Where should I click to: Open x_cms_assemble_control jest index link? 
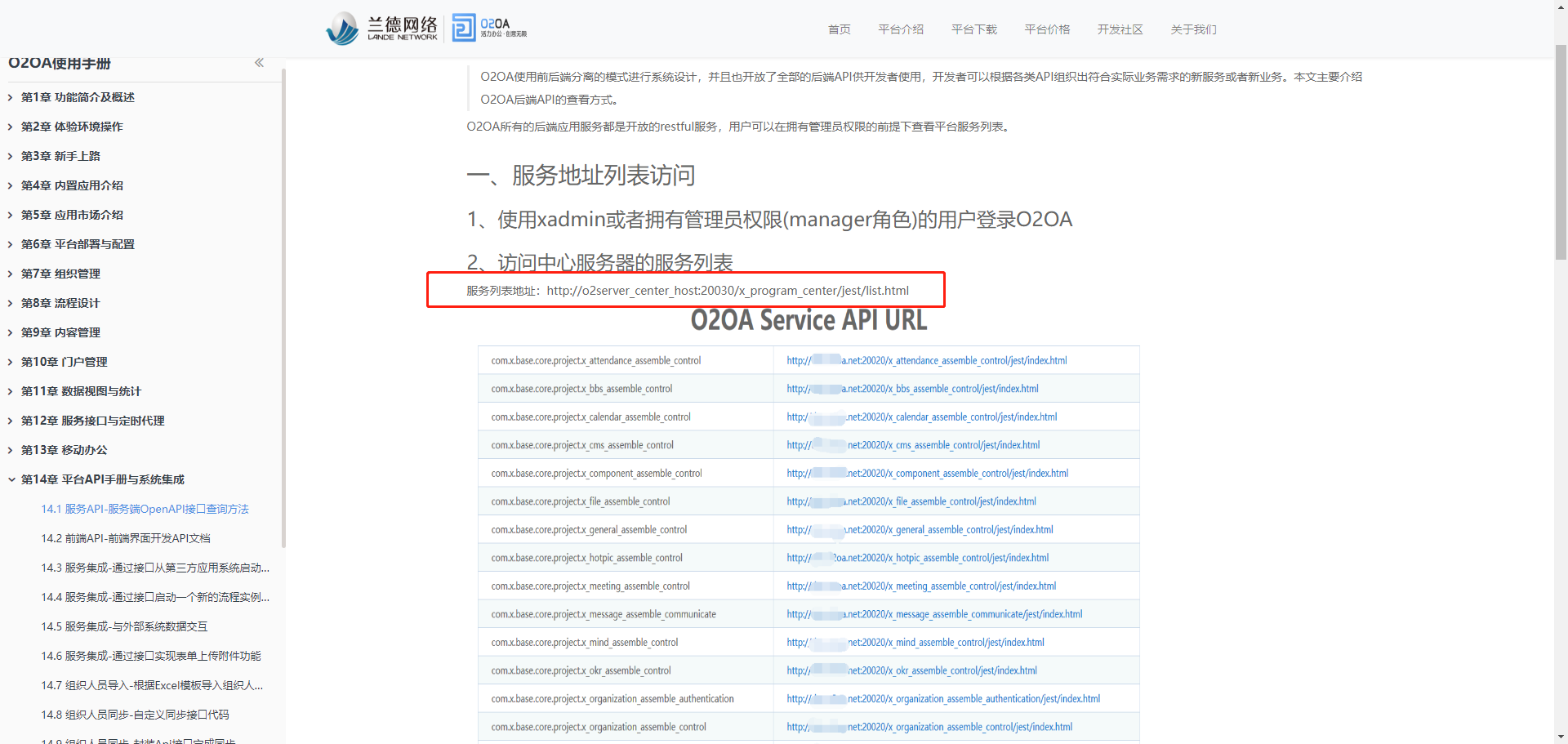[x=913, y=445]
